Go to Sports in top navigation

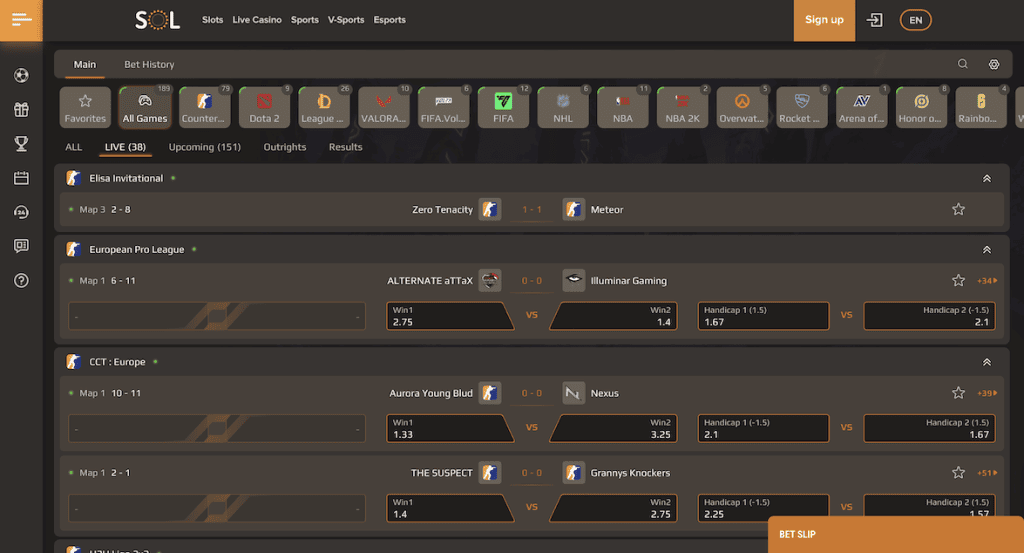(x=305, y=20)
